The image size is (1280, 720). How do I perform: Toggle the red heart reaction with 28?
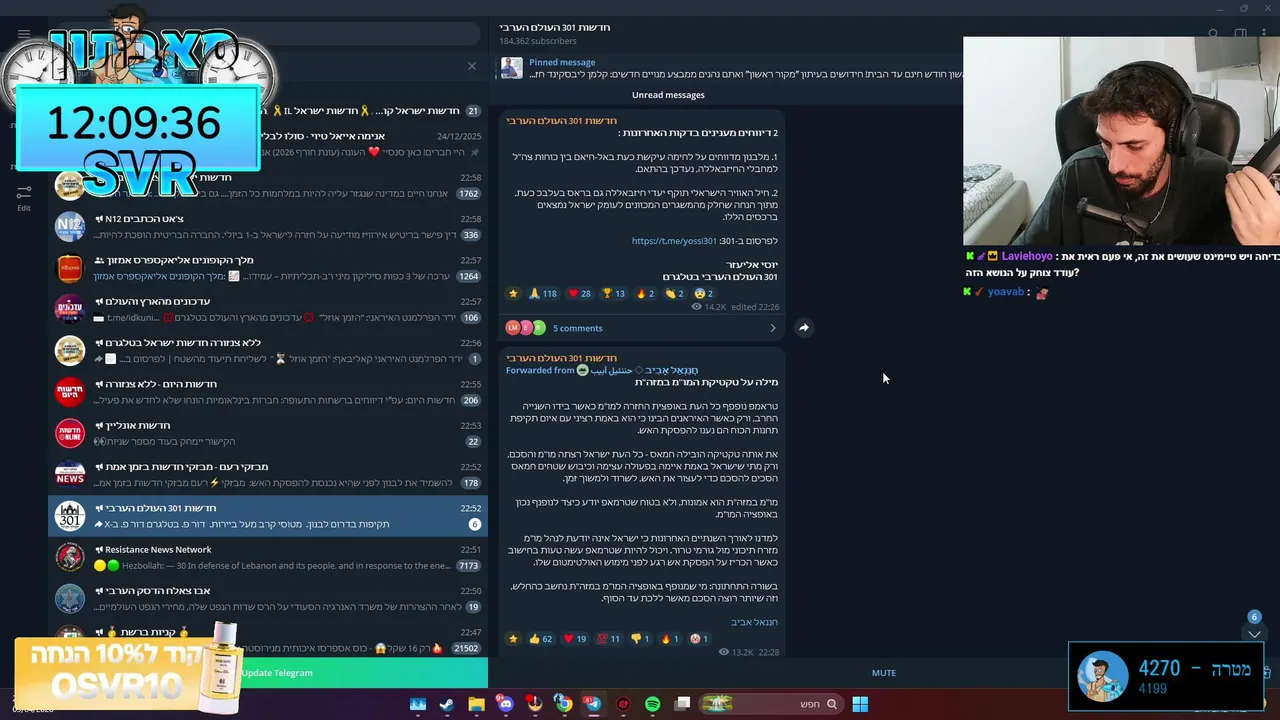pos(579,293)
